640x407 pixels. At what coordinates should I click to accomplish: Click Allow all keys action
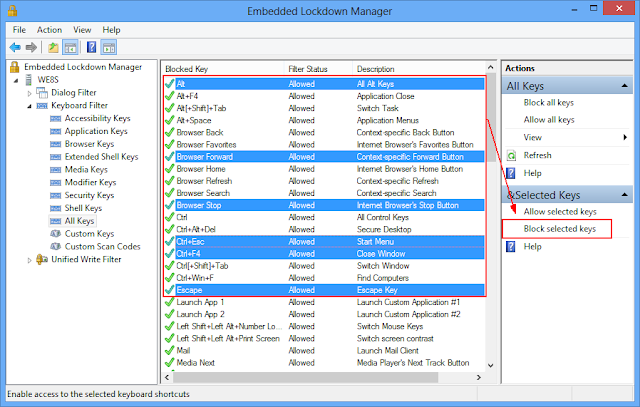(x=549, y=120)
